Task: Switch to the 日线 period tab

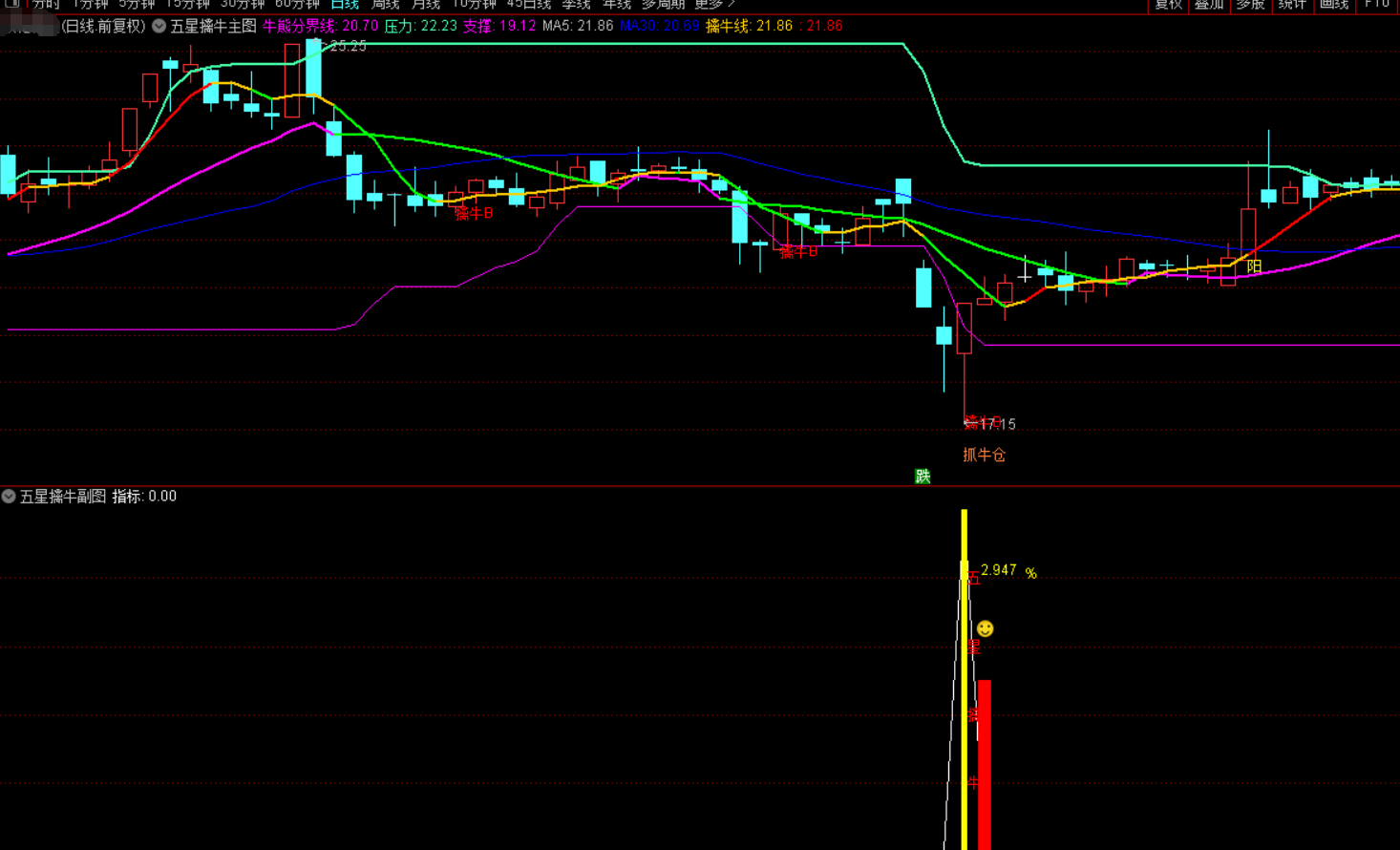Action: [345, 5]
